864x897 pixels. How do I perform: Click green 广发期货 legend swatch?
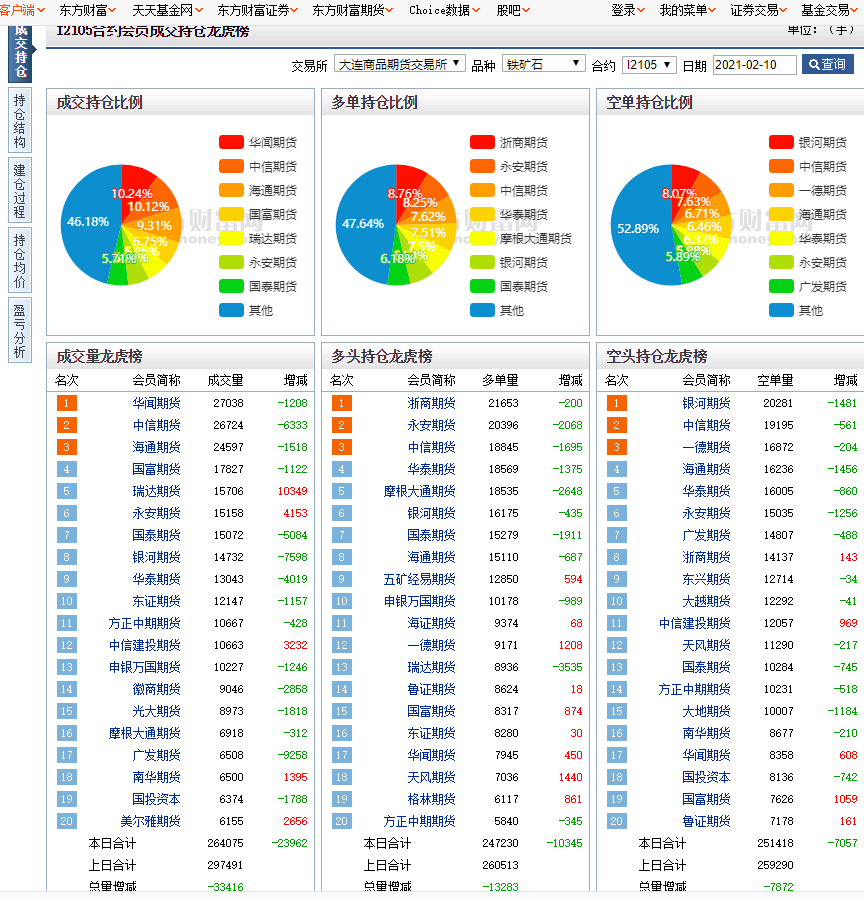[781, 286]
